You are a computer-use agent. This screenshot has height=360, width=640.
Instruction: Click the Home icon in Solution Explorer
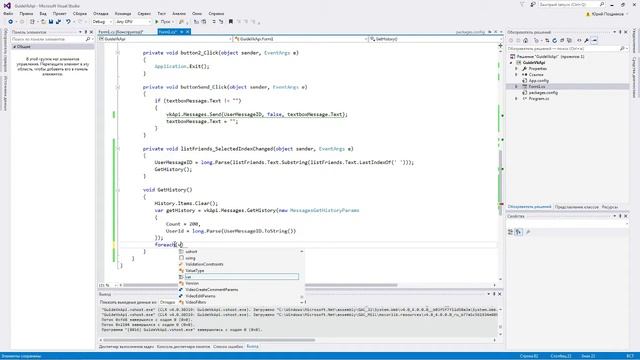click(526, 40)
